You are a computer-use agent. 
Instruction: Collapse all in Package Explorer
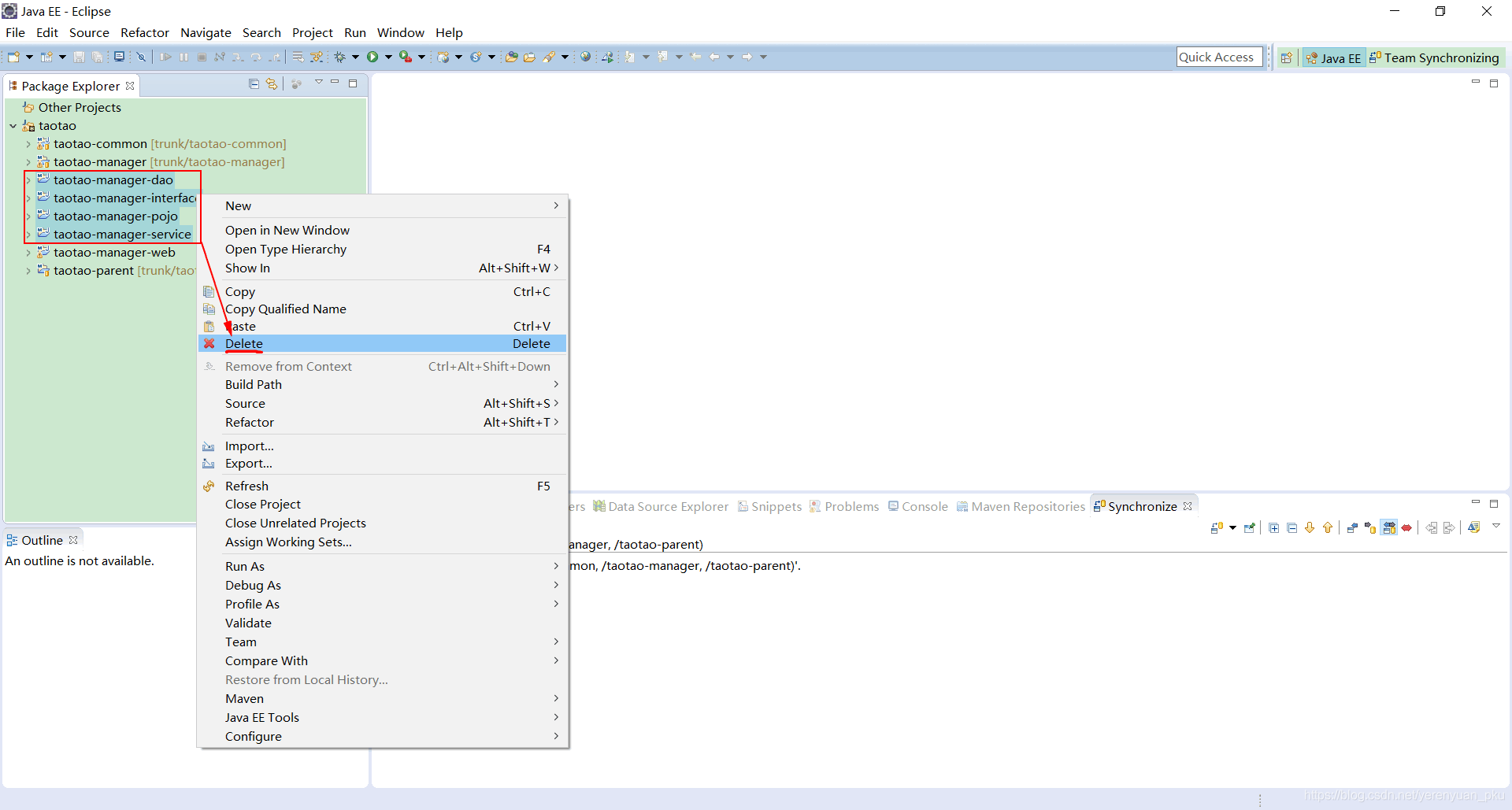(x=254, y=83)
